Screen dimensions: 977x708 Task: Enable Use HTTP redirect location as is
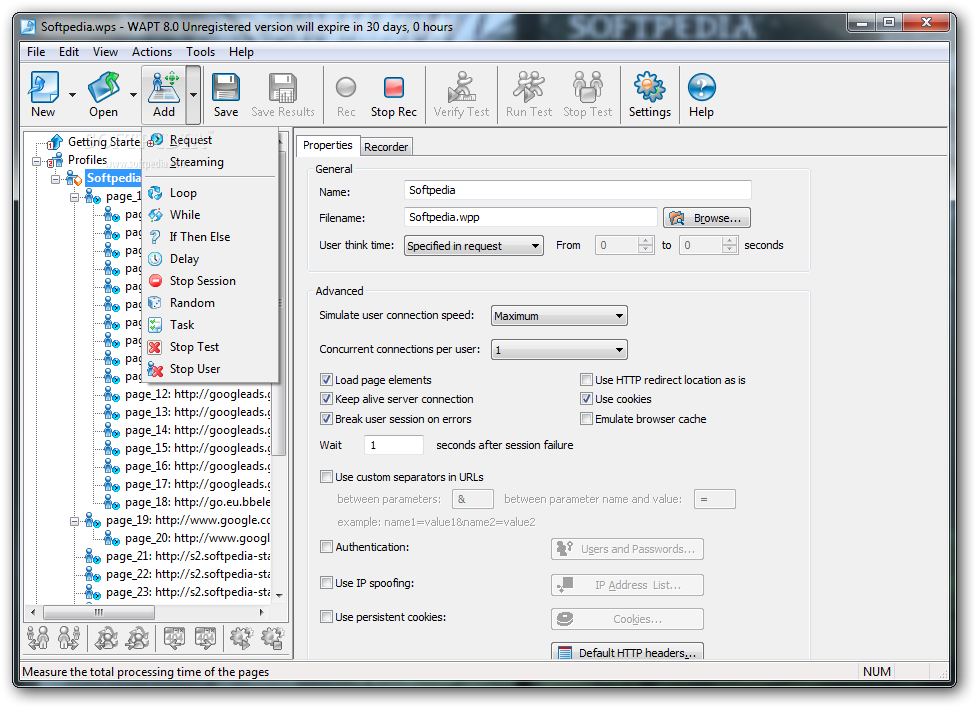tap(586, 380)
